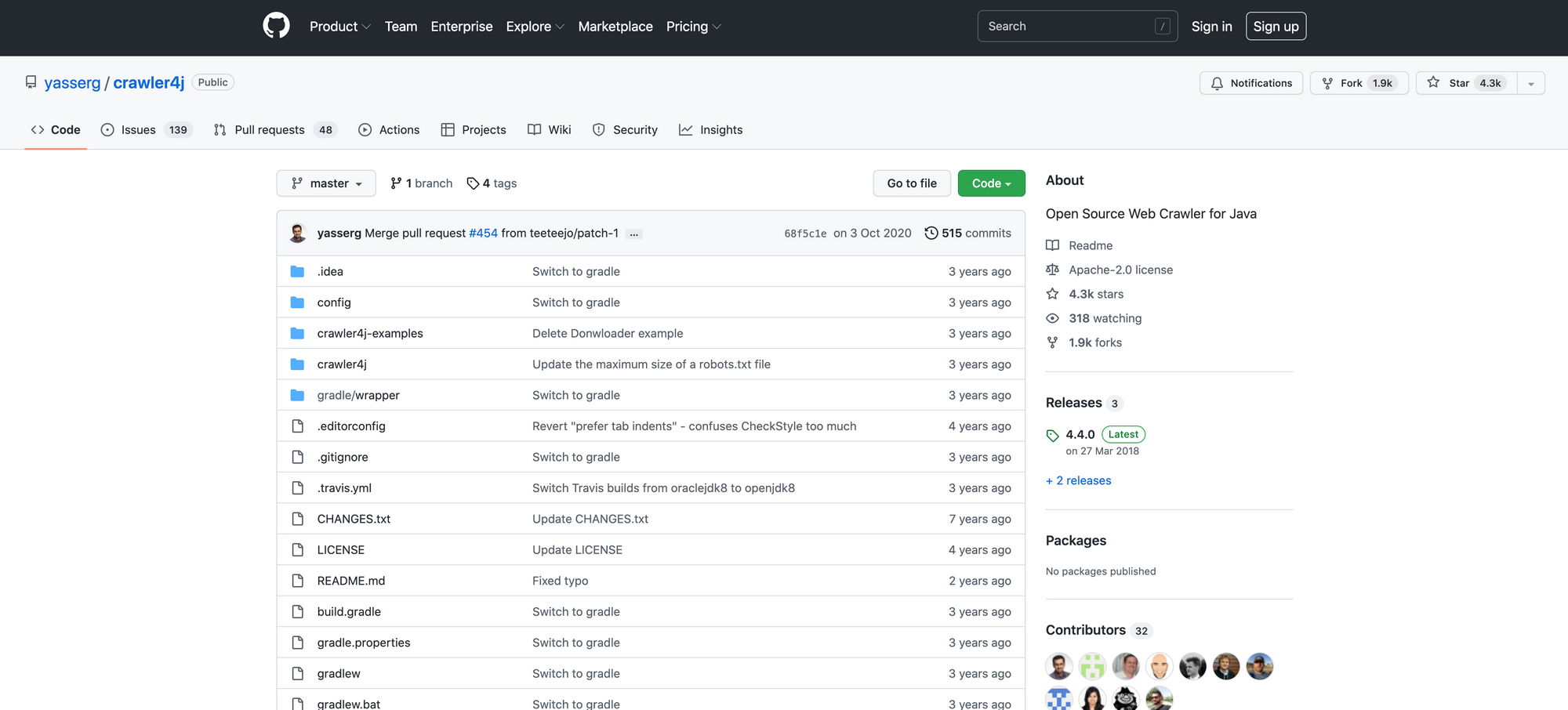The width and height of the screenshot is (1568, 710).
Task: Click the scales icon beside Apache-2.0 license
Action: (1052, 270)
